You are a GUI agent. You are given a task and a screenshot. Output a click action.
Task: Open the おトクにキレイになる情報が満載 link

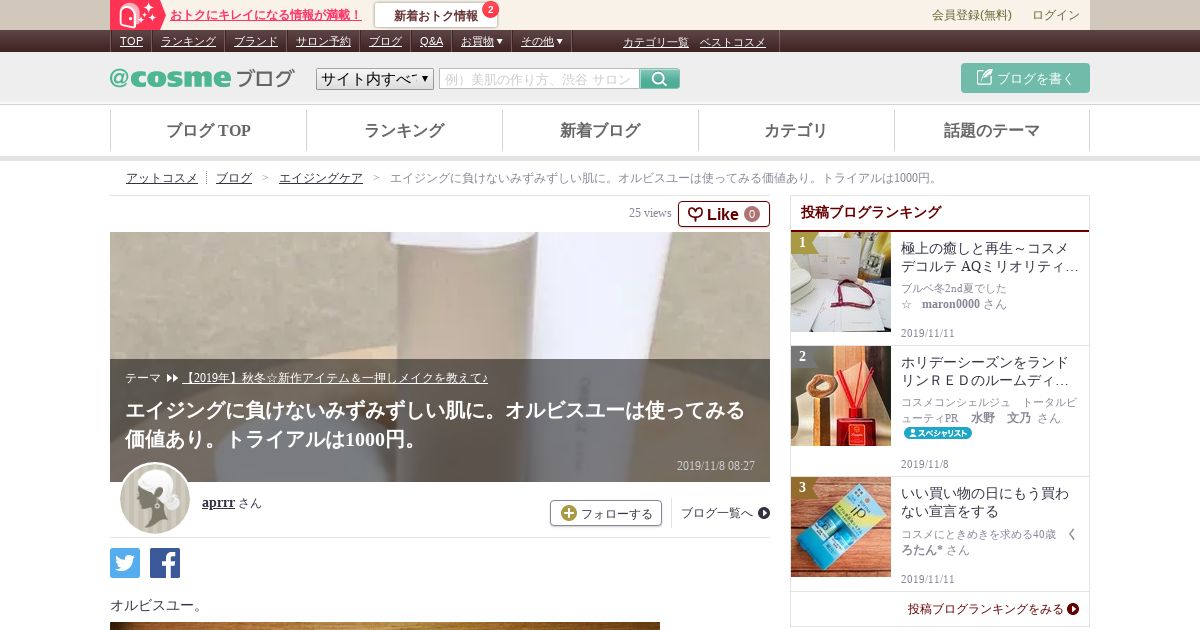pos(265,15)
